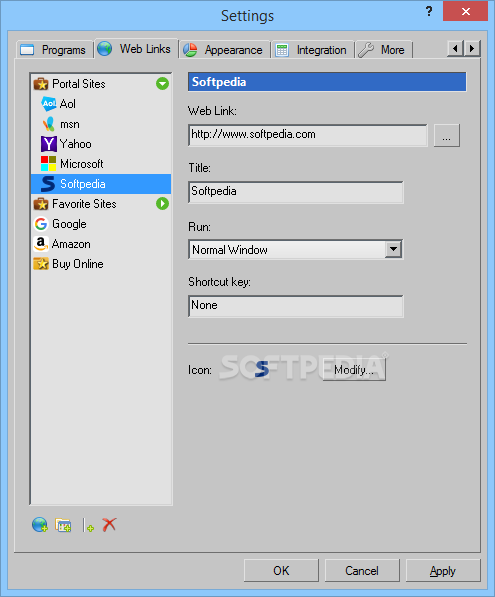Image resolution: width=495 pixels, height=597 pixels.
Task: Select the Buy Online list entry
Action: click(101, 264)
